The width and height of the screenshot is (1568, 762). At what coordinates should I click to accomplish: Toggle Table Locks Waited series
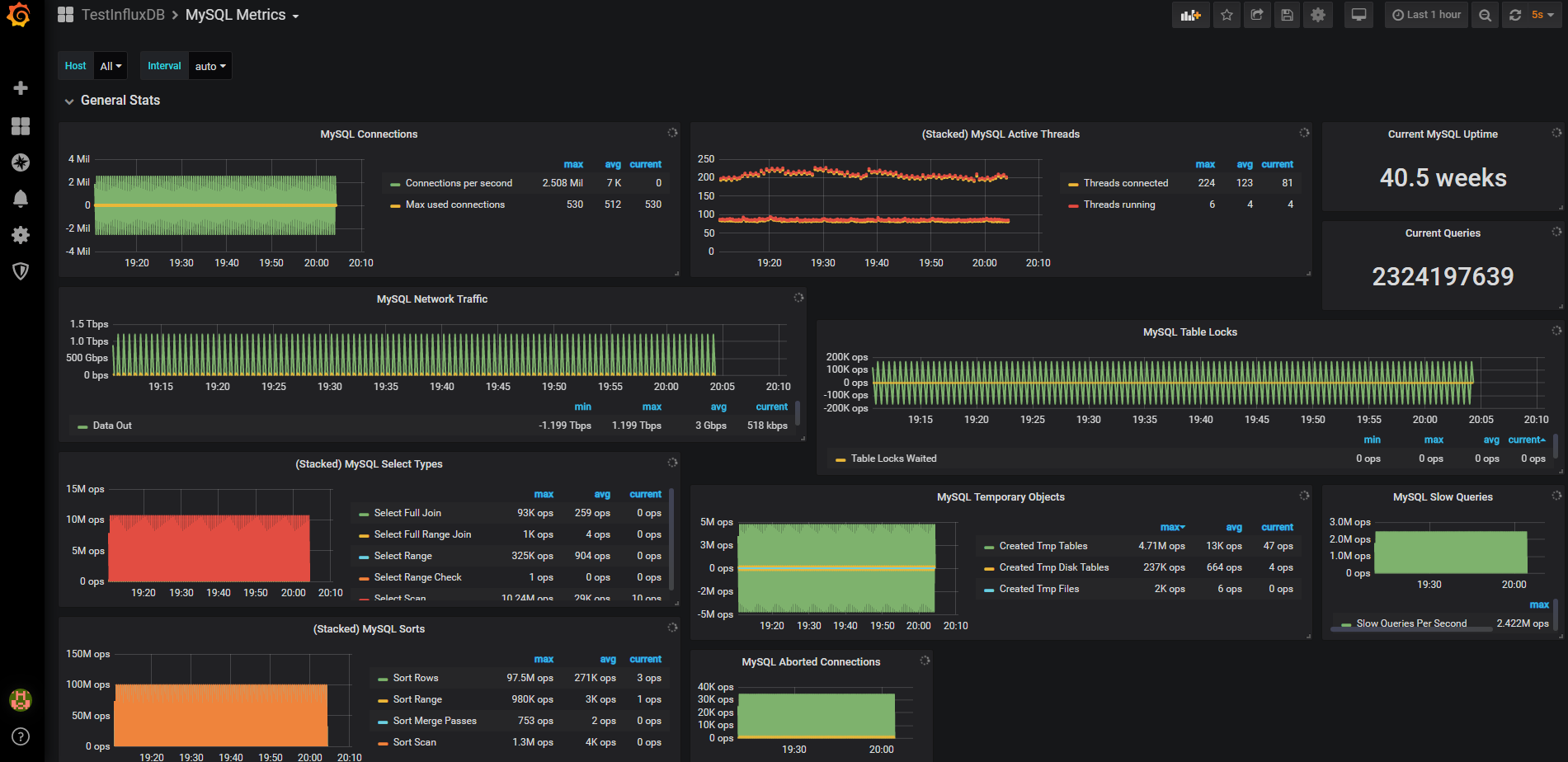893,459
